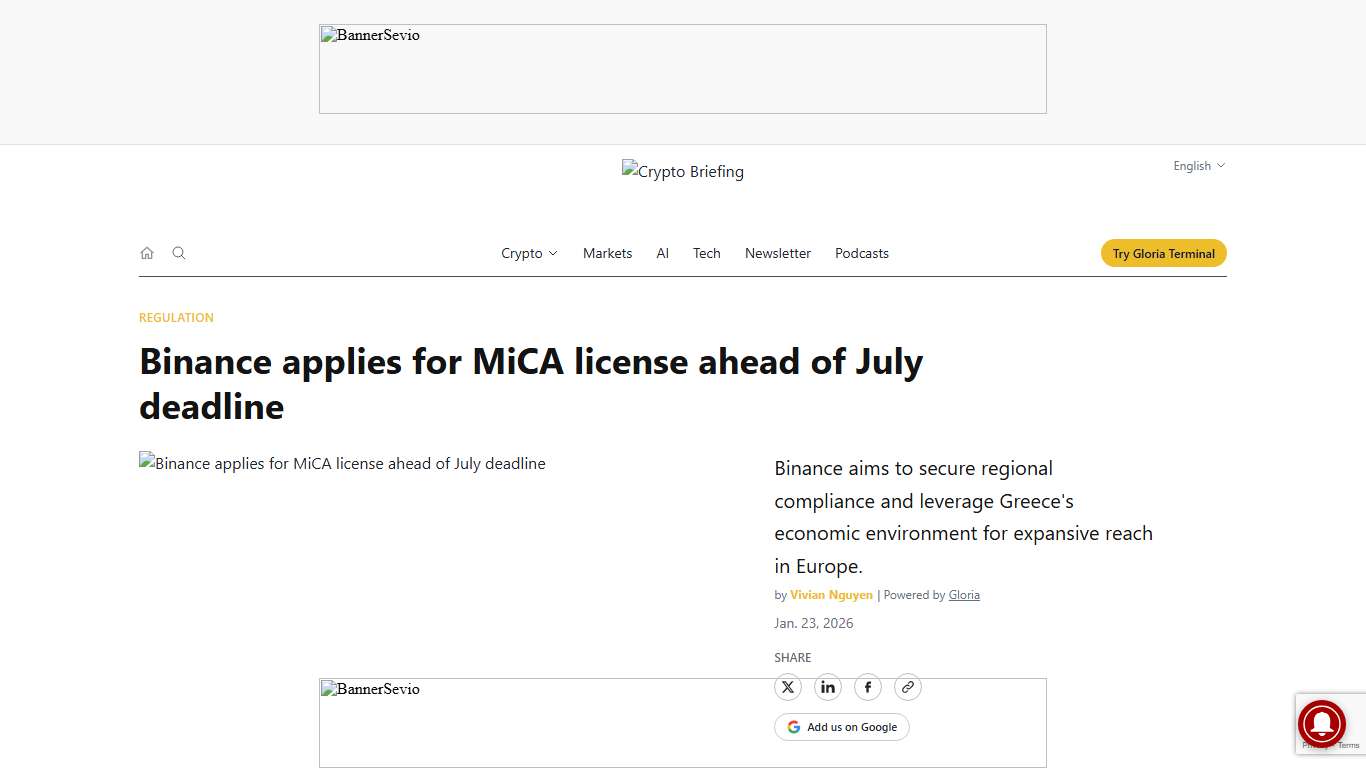Click the Try Gloria Terminal button

tap(1163, 253)
